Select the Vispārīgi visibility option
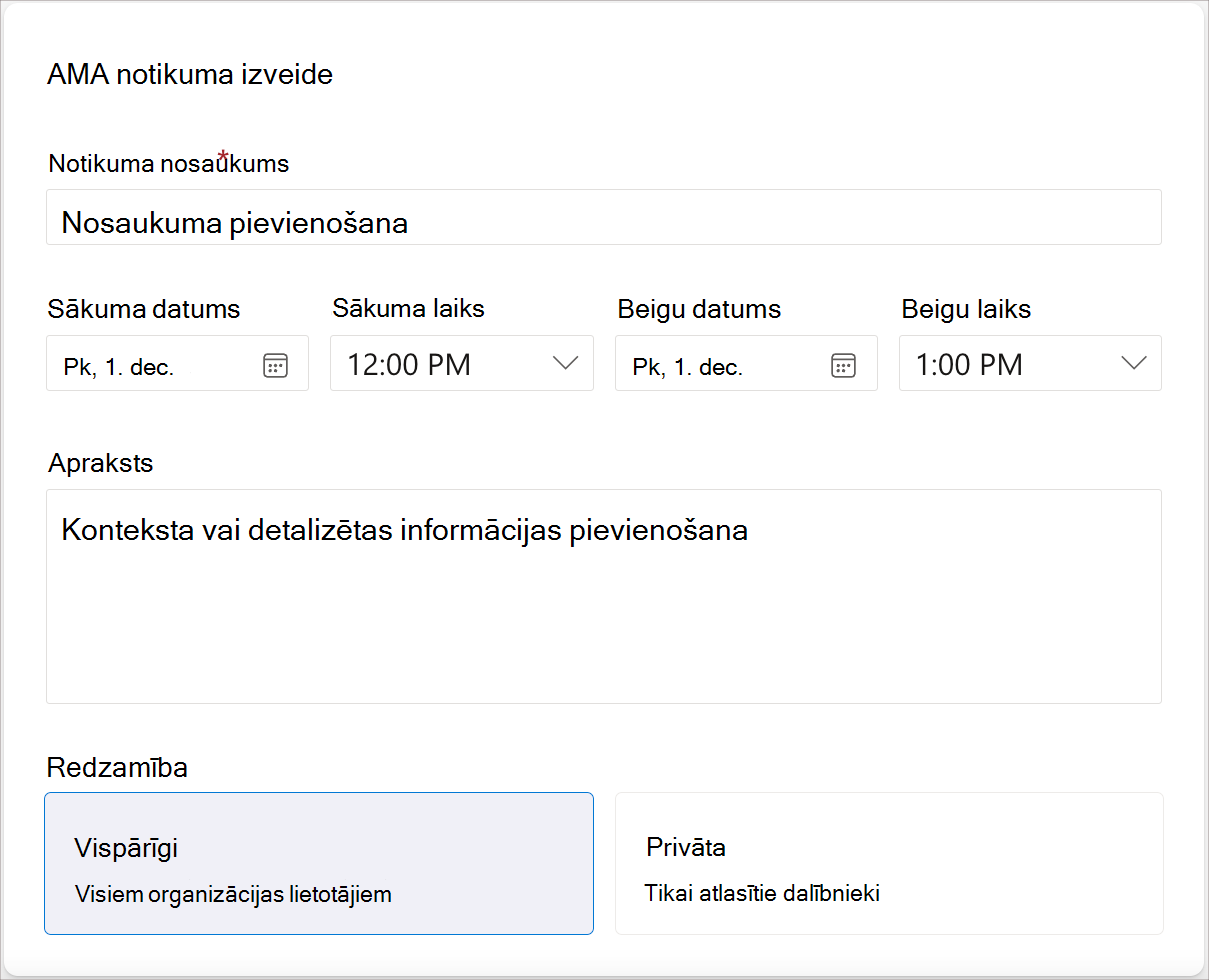The image size is (1209, 980). point(319,864)
